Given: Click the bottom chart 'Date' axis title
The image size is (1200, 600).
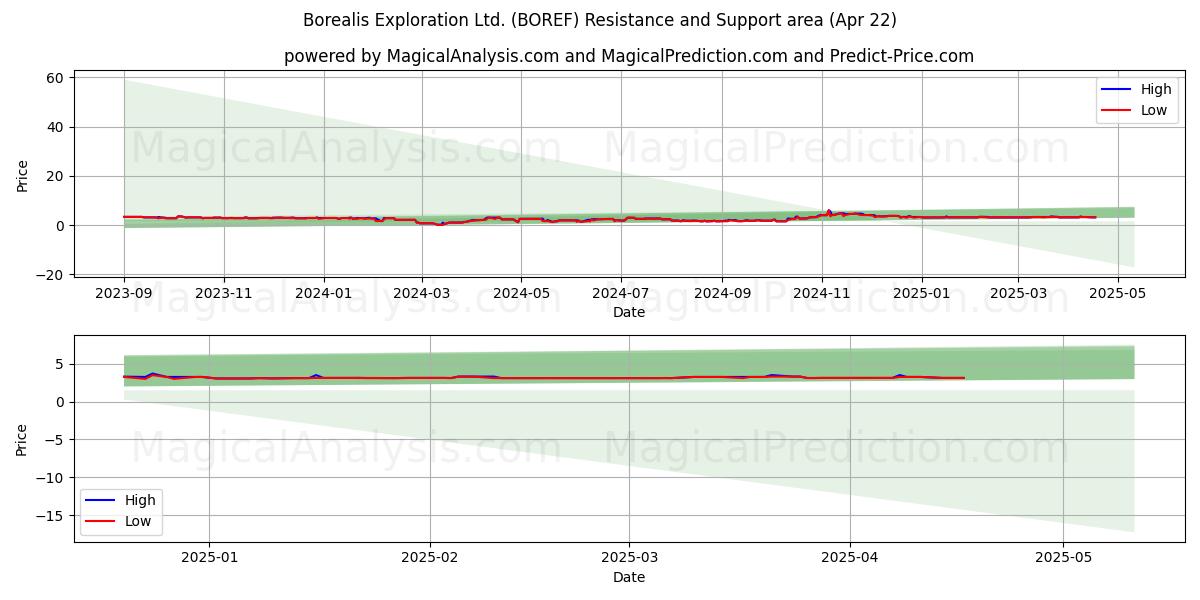Looking at the screenshot, I should [x=629, y=577].
